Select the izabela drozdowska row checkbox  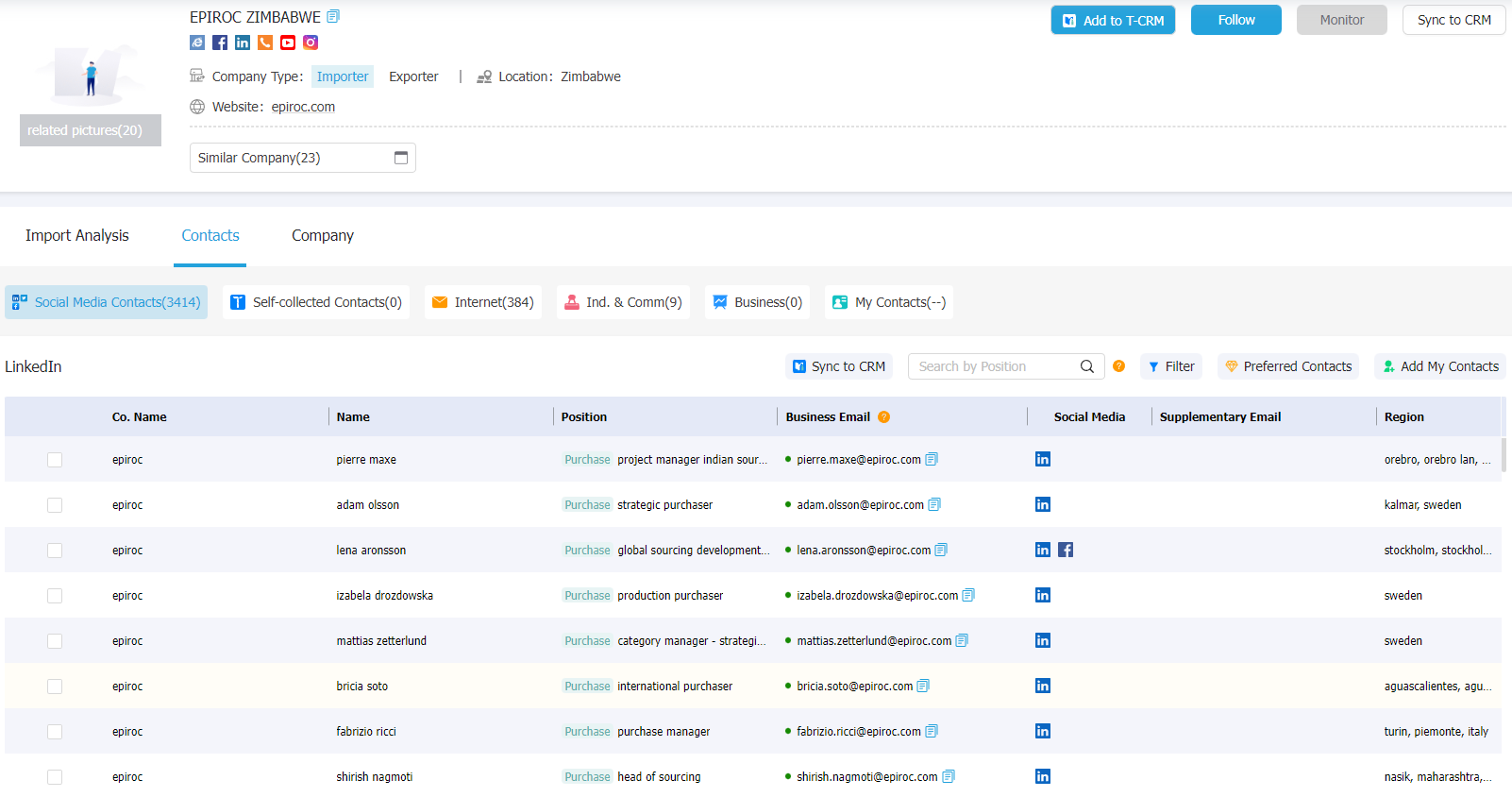point(55,596)
